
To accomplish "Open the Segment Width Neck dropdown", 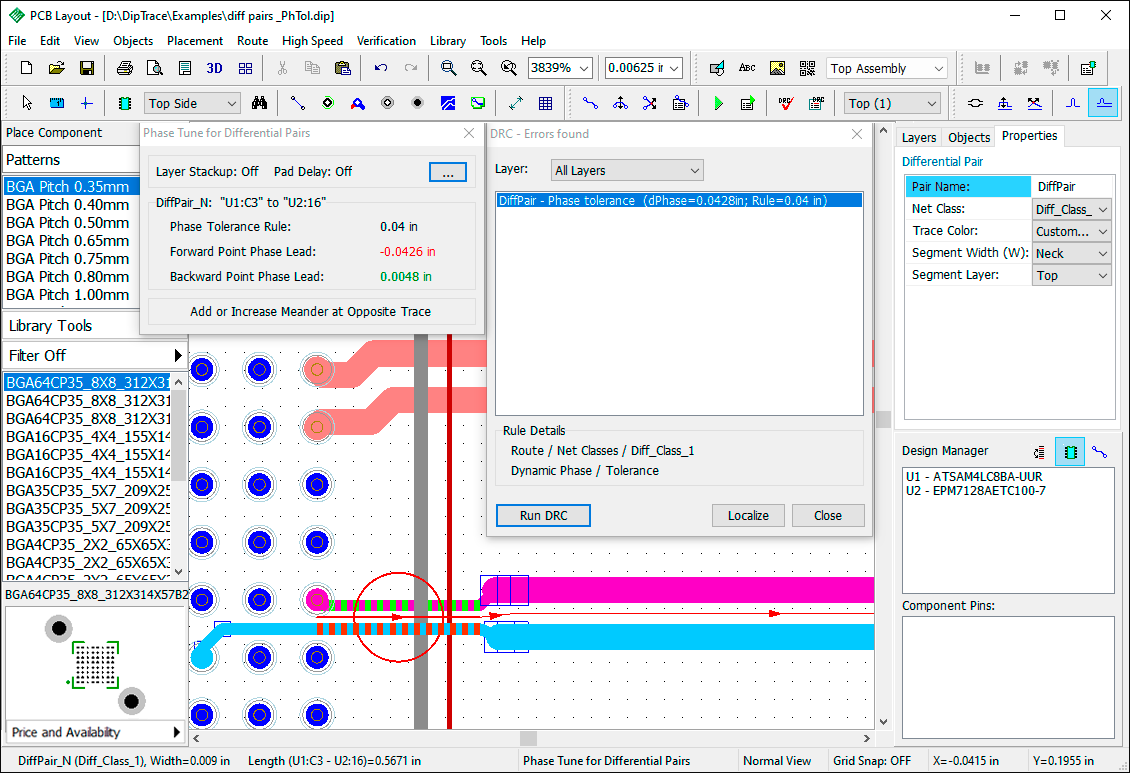I will [1072, 253].
